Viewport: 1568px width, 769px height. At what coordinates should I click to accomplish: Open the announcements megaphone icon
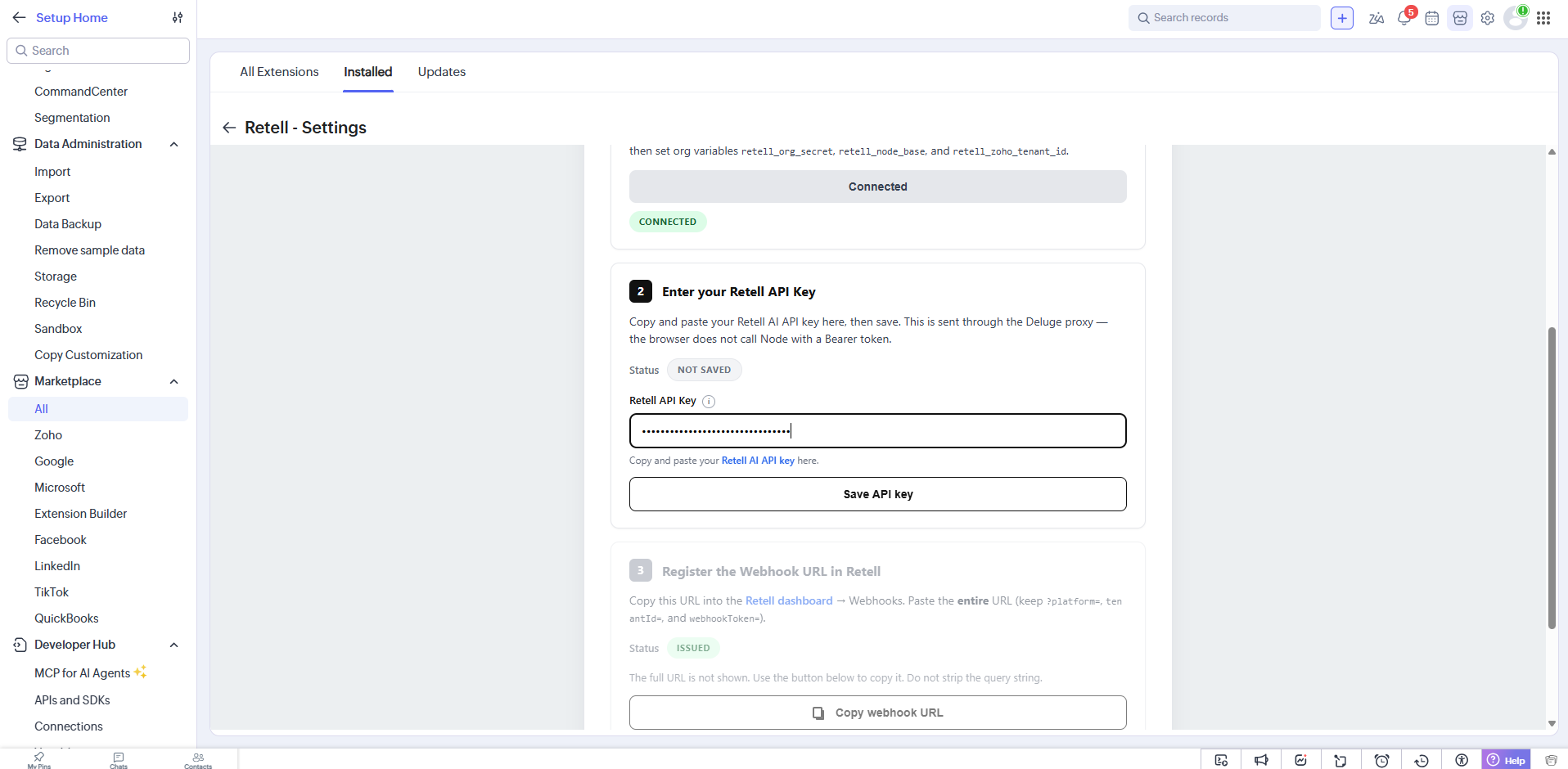(x=1261, y=760)
